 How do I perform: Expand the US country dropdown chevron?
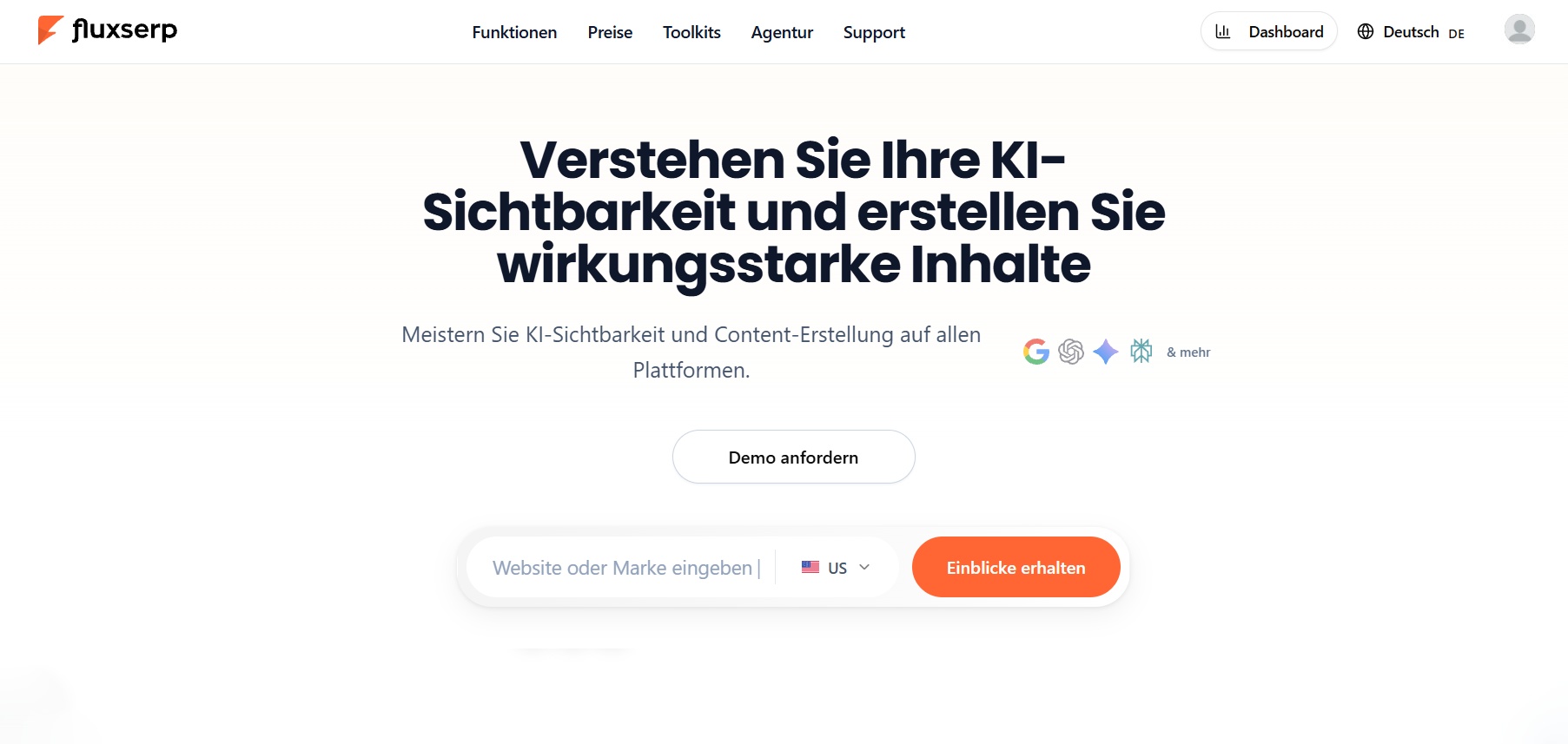tap(864, 567)
